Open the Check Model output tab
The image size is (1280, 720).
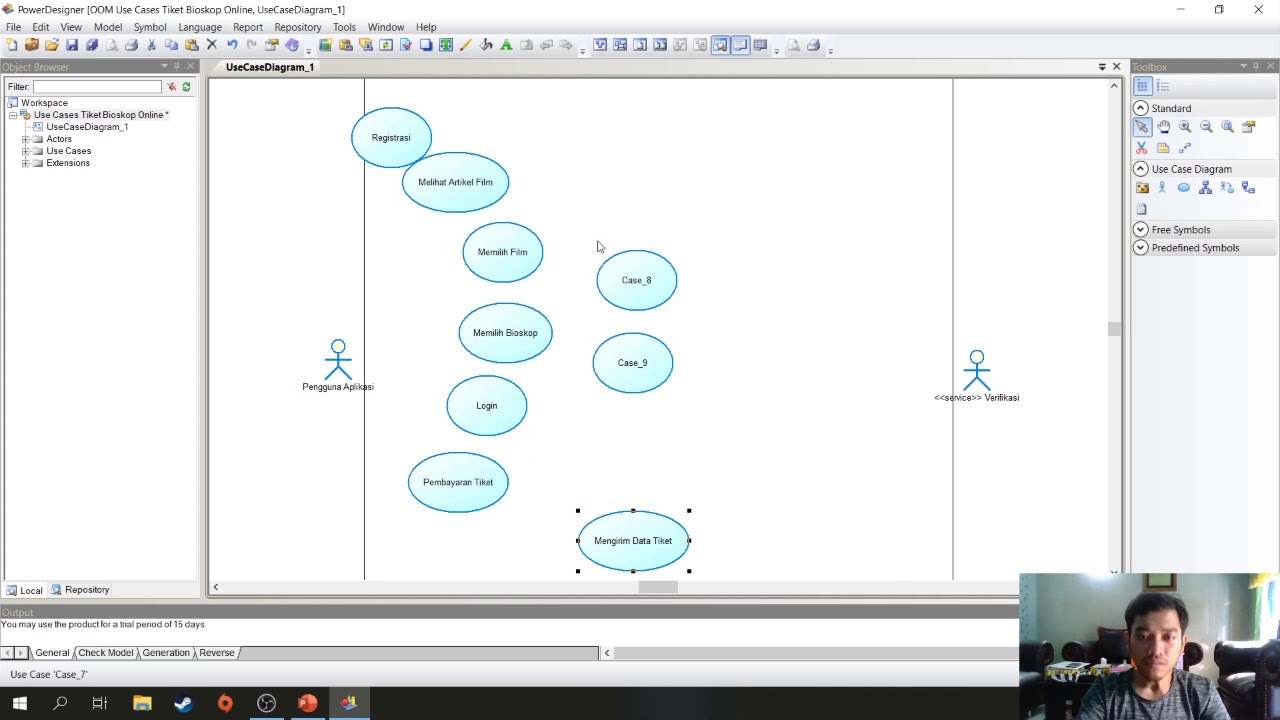(x=106, y=653)
